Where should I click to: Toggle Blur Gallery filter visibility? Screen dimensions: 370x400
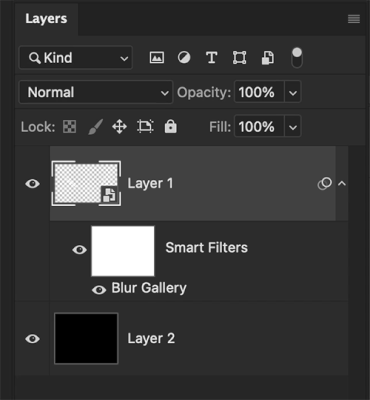99,290
